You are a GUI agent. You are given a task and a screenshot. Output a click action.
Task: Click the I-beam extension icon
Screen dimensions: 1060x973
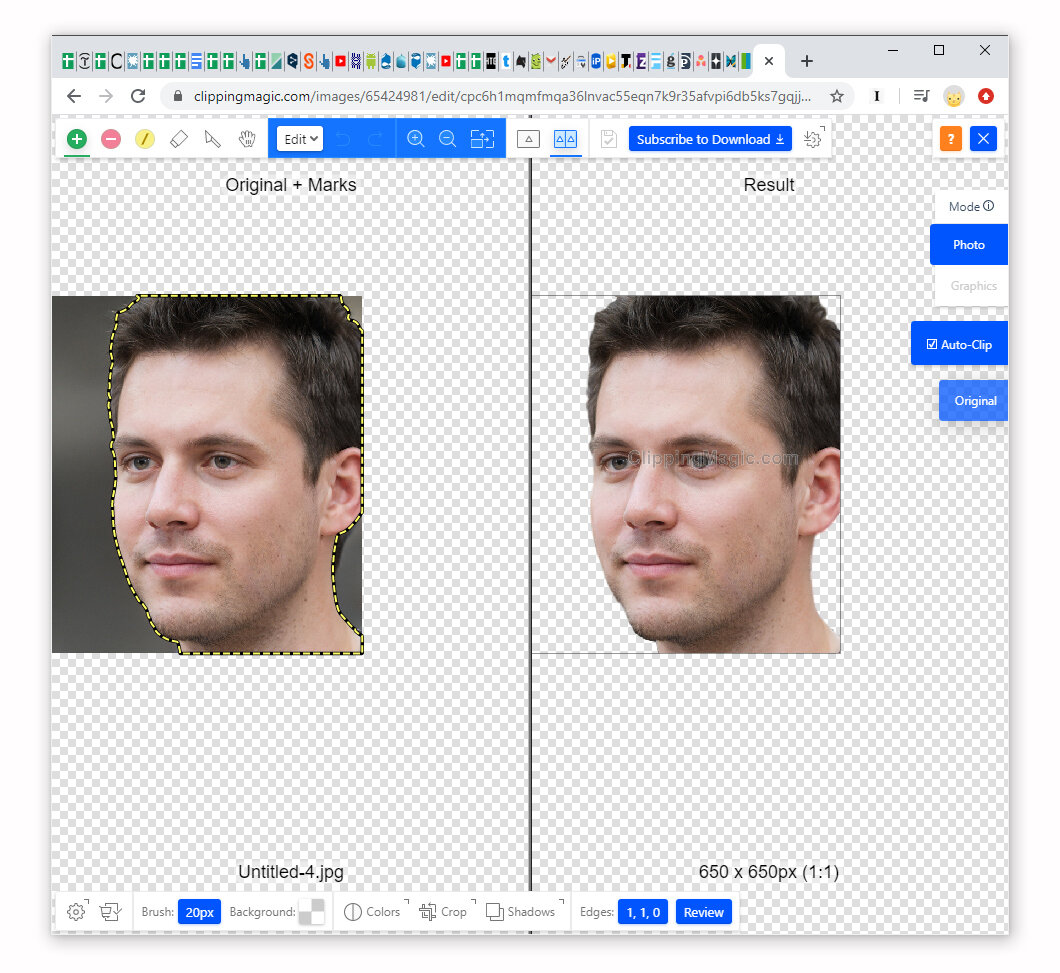877,96
